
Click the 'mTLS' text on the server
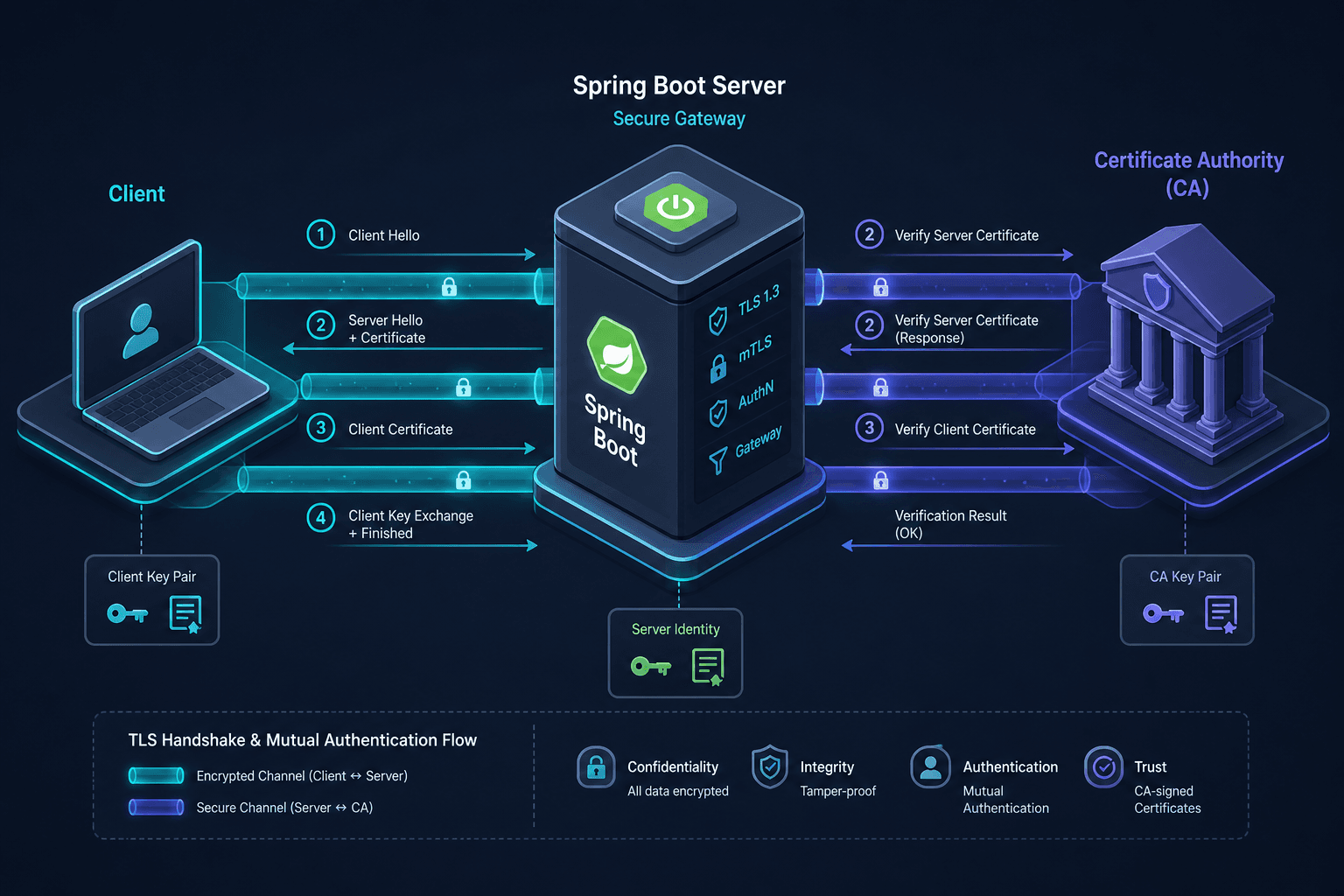tap(755, 348)
